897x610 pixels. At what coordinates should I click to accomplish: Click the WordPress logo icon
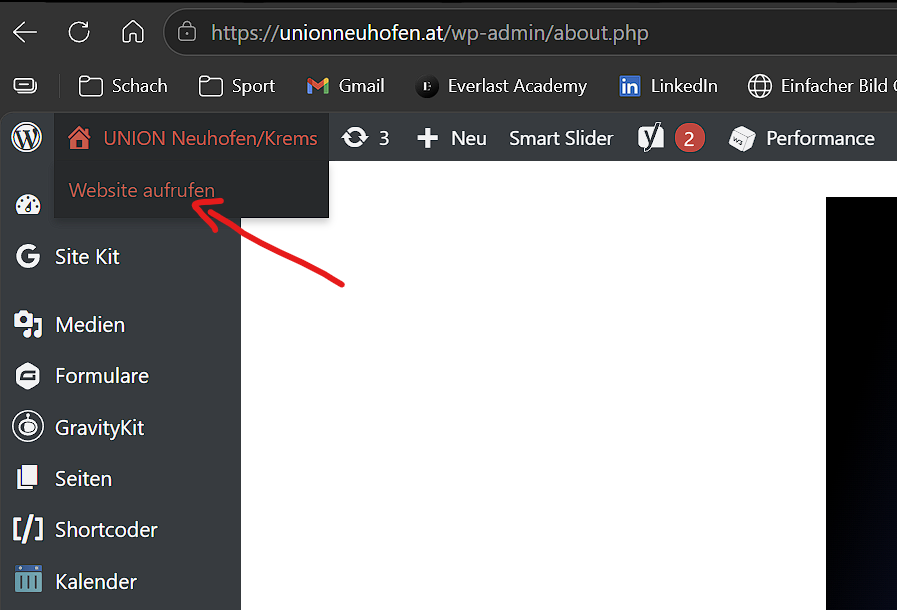click(x=27, y=138)
